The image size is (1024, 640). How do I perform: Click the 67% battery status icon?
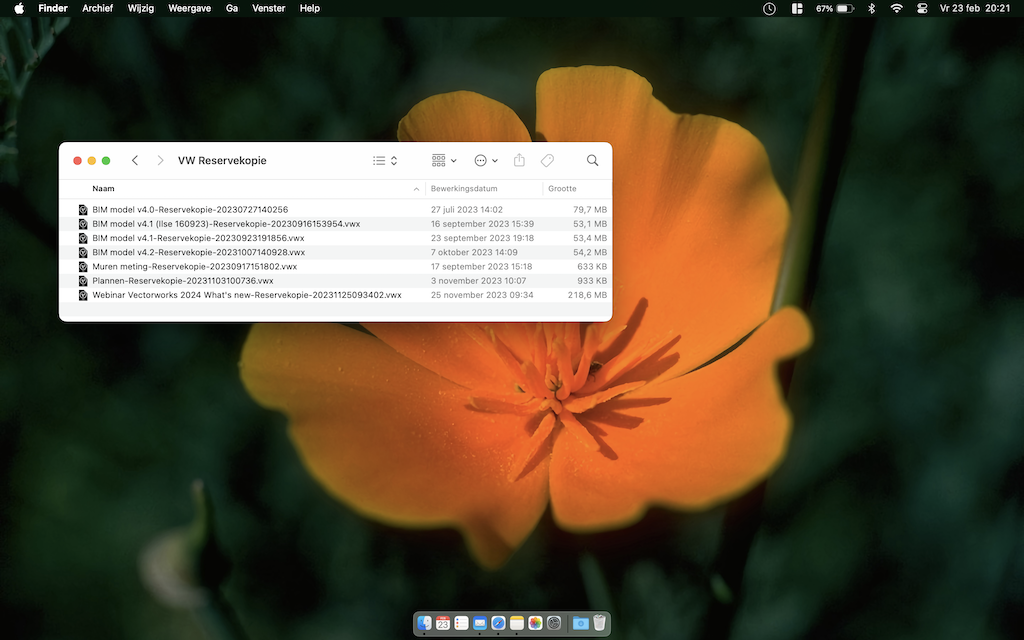(835, 8)
